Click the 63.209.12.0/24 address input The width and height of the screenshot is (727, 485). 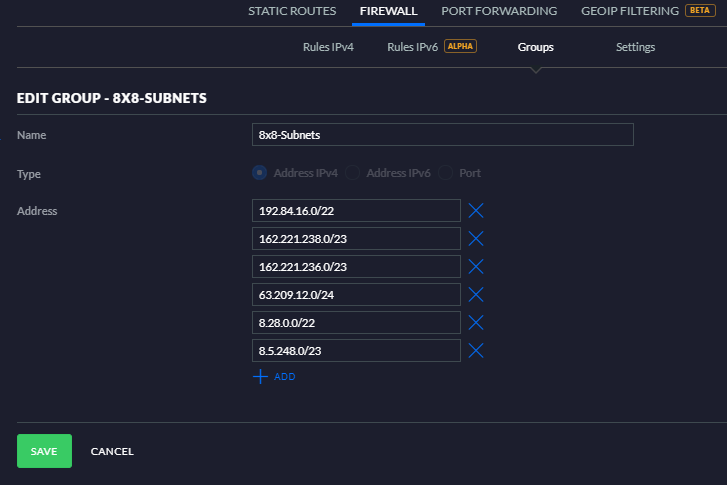click(356, 294)
